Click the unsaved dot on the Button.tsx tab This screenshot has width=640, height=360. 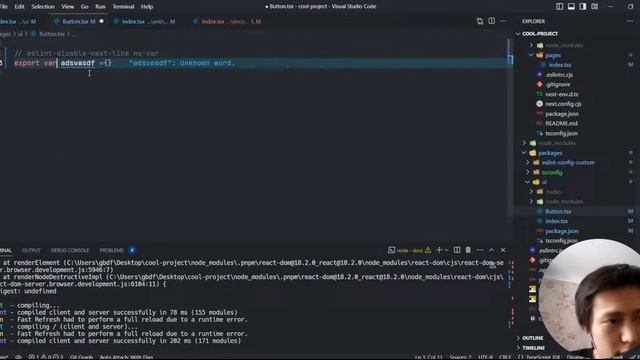(102, 21)
